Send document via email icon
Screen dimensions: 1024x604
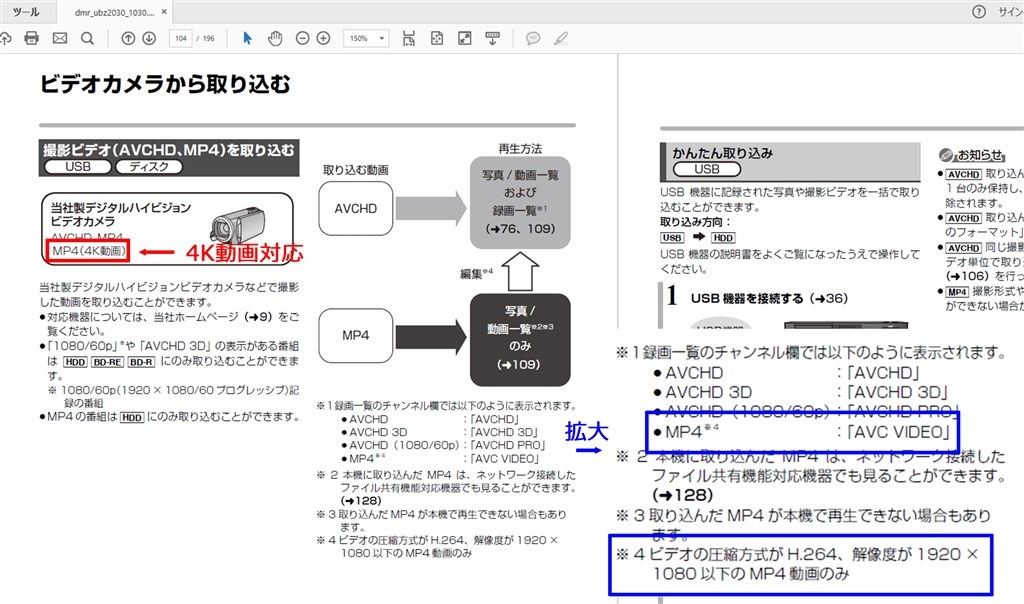pyautogui.click(x=59, y=38)
